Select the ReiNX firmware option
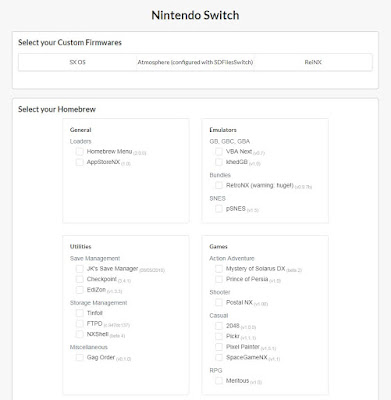 [x=313, y=62]
